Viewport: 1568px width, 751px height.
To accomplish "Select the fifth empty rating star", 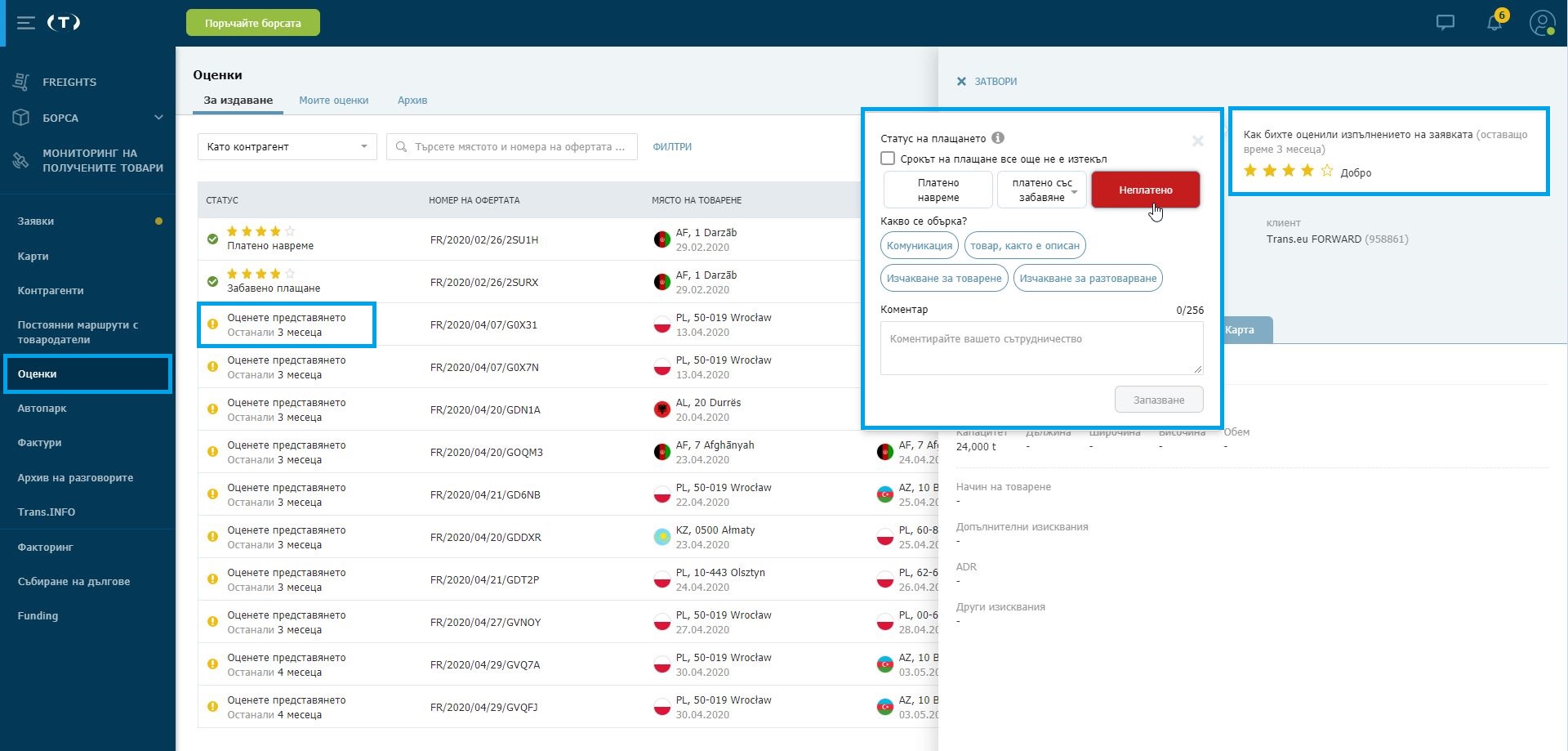I will (x=1327, y=171).
